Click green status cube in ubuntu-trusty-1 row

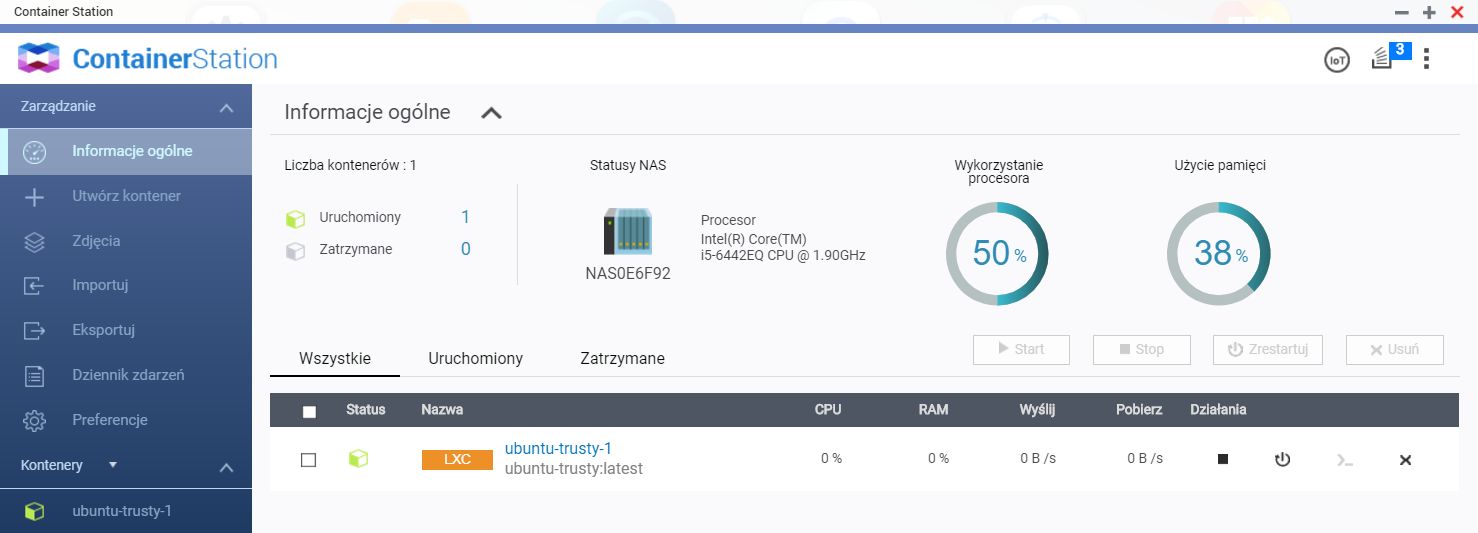pyautogui.click(x=358, y=459)
